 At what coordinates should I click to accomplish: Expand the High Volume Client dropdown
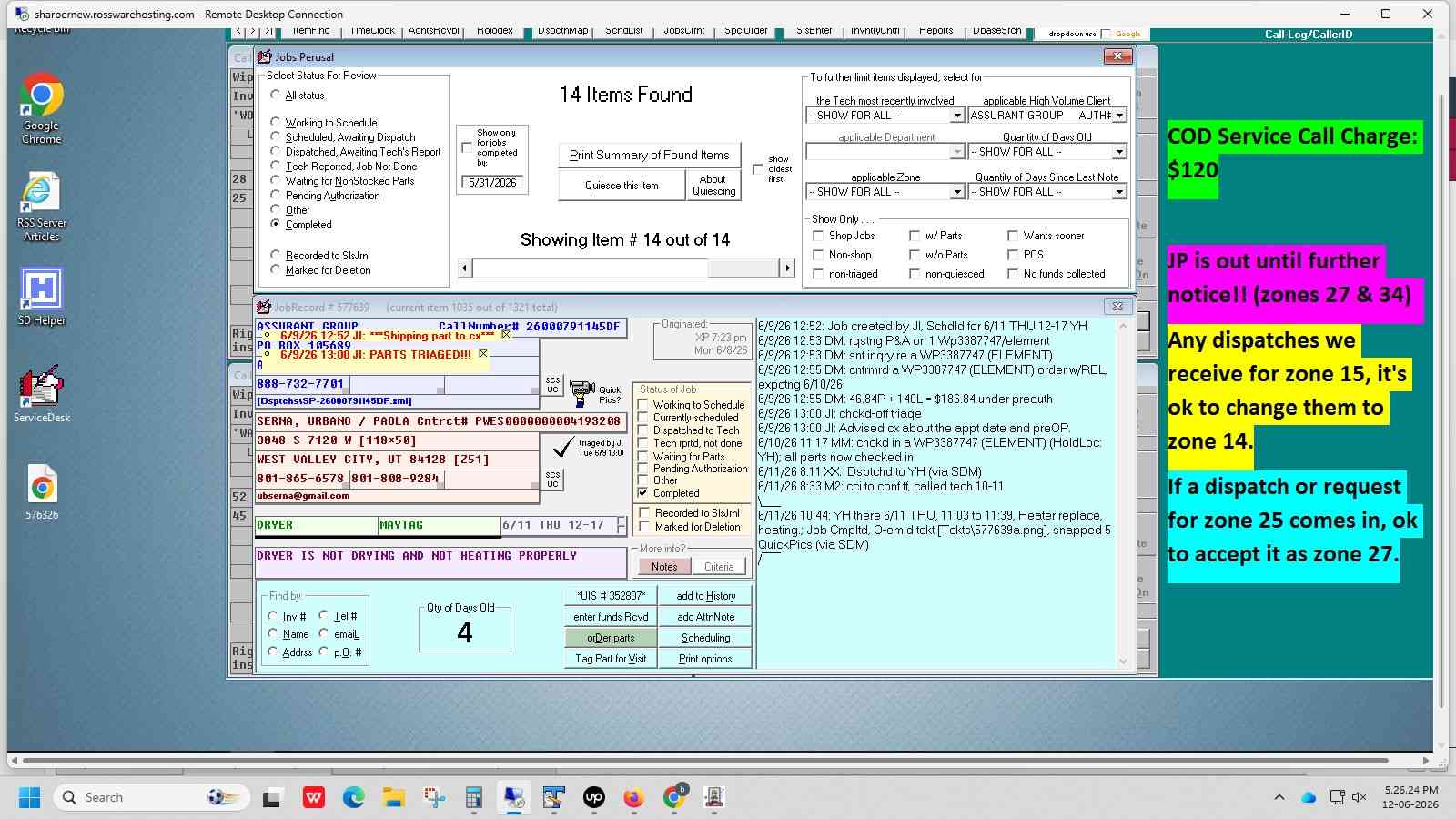tap(1119, 116)
